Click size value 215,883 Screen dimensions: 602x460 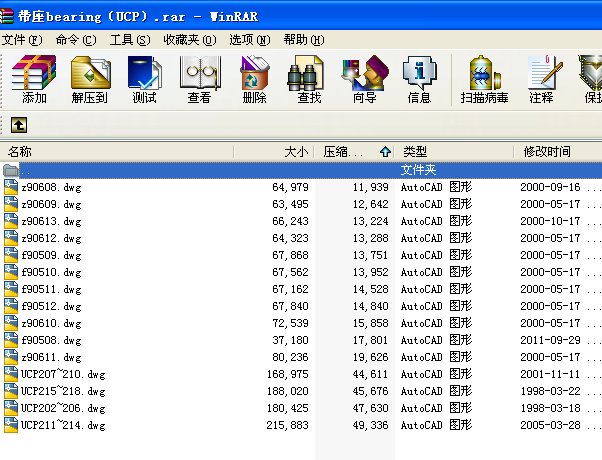(288, 425)
